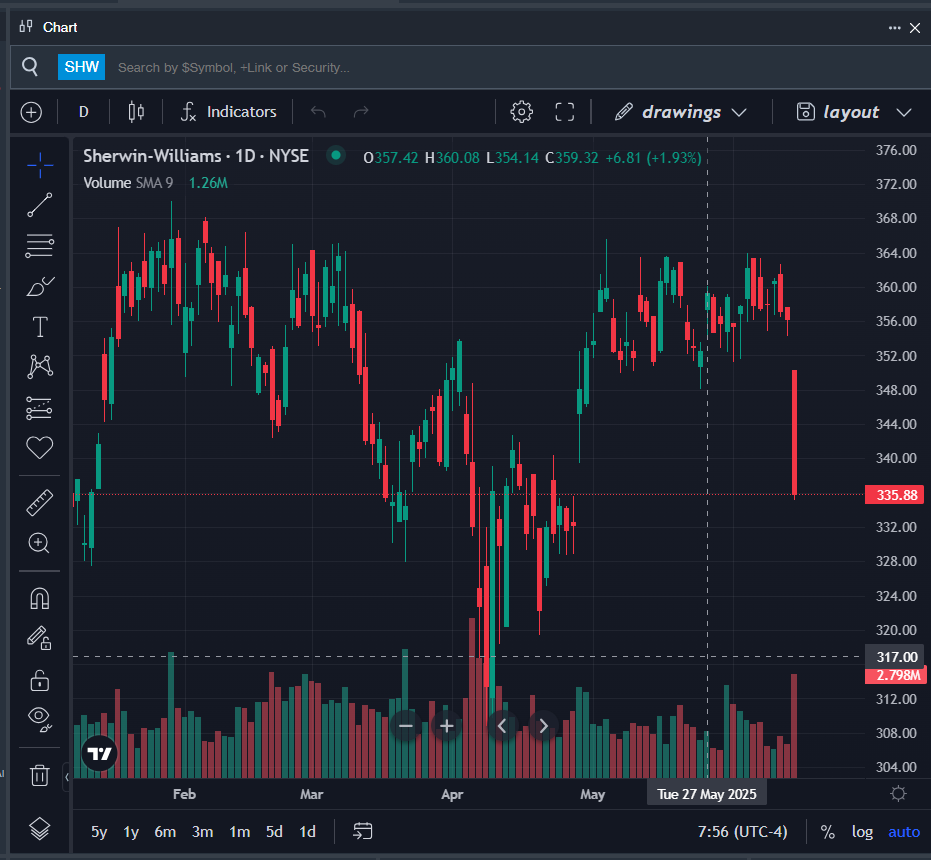931x860 pixels.
Task: Open the forecasting and measurement tools
Action: point(40,408)
